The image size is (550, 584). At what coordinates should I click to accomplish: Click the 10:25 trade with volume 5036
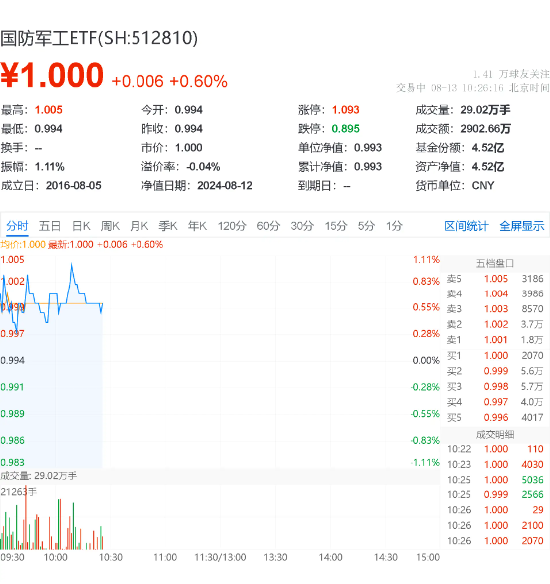tap(495, 480)
